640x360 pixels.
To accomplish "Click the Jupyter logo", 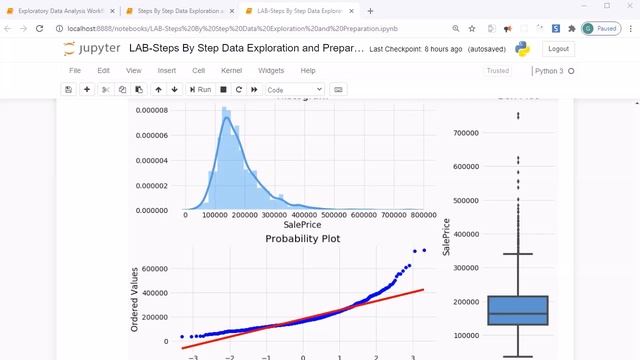I will [92, 48].
